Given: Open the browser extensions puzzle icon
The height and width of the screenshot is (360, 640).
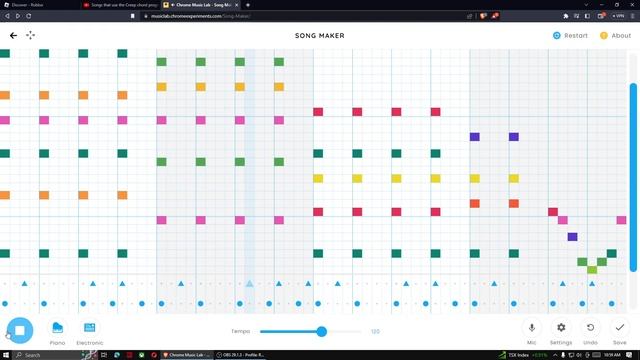Looking at the screenshot, I should point(566,16).
